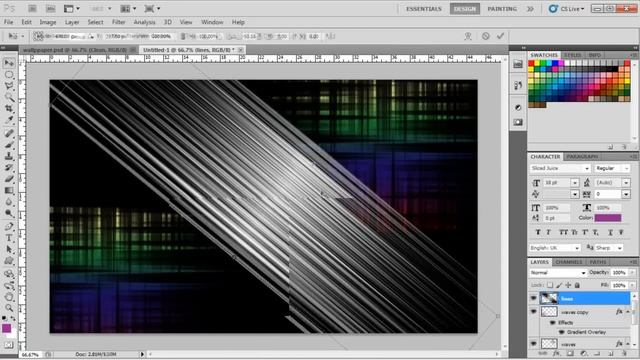The image size is (640, 360).
Task: Select the 3D Rotate tool
Action: (x=9, y=274)
